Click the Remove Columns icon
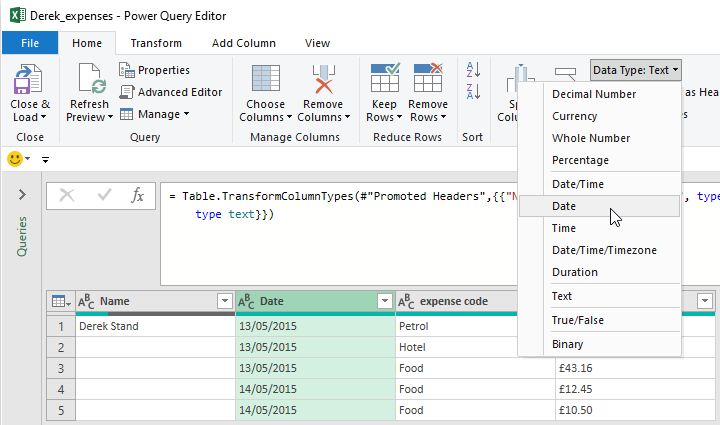The image size is (720, 425). point(324,79)
